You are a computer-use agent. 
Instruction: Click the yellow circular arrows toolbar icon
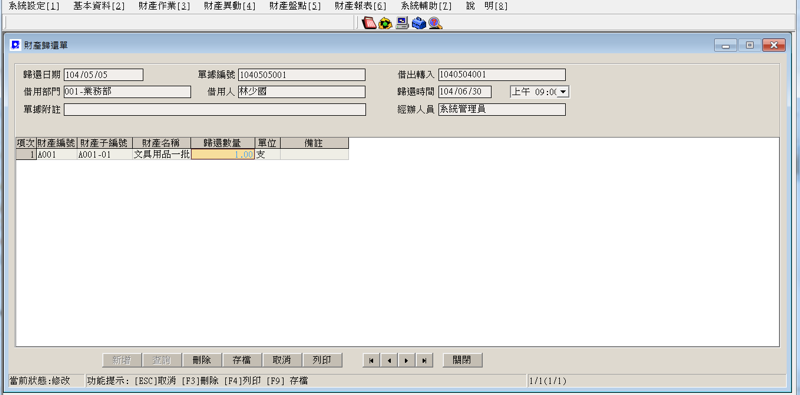click(385, 23)
